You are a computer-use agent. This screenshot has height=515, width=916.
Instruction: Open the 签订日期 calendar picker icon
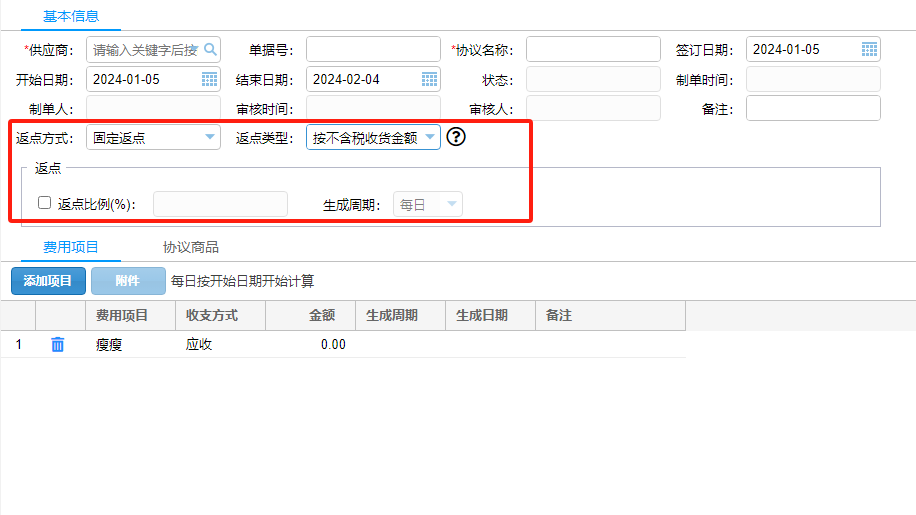point(869,50)
